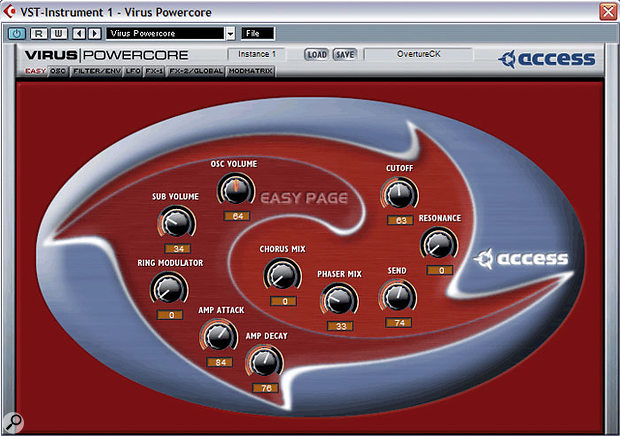Click the SAVE patch button
Screen dimensions: 620x436
click(345, 55)
